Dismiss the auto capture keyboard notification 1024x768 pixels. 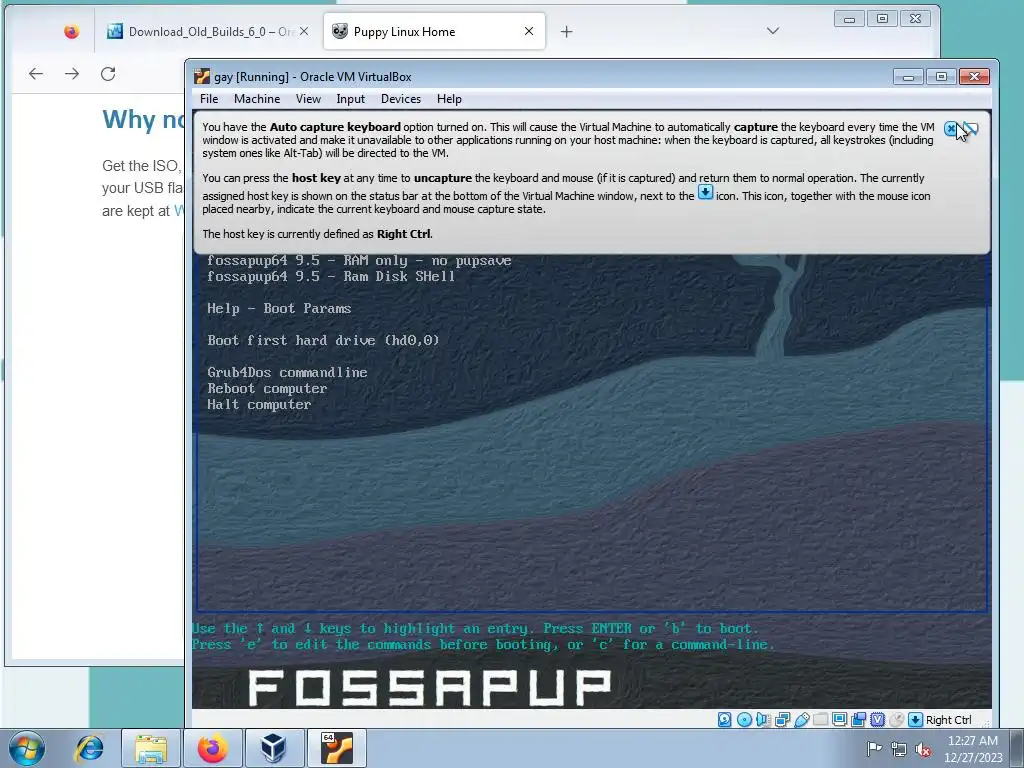951,129
